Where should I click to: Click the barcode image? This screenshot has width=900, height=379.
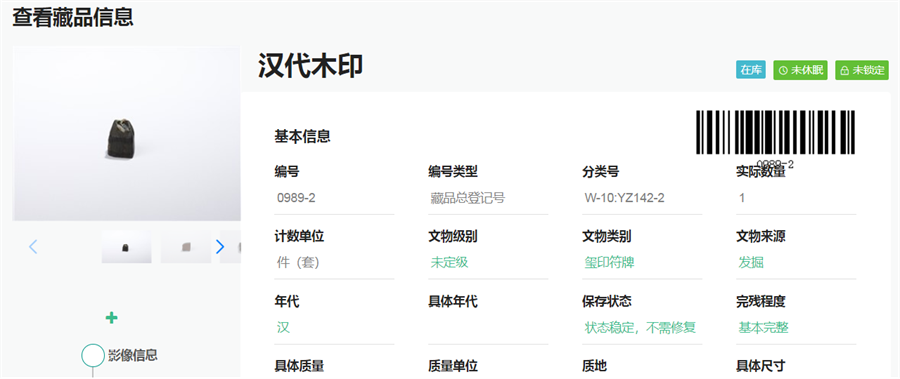point(775,133)
